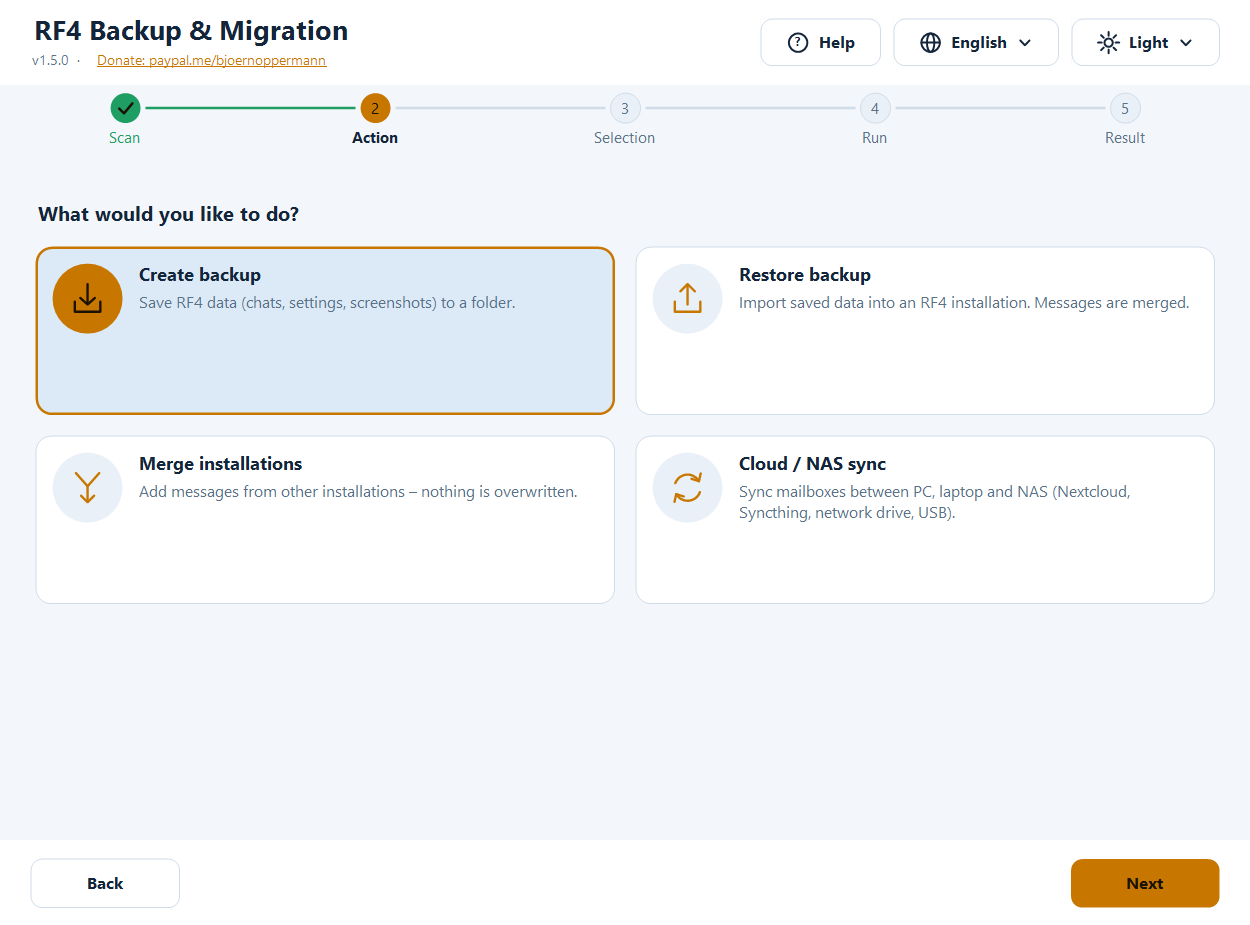Click the "Save RF4 data" description text
Viewport: 1250px width, 925px height.
click(x=327, y=302)
